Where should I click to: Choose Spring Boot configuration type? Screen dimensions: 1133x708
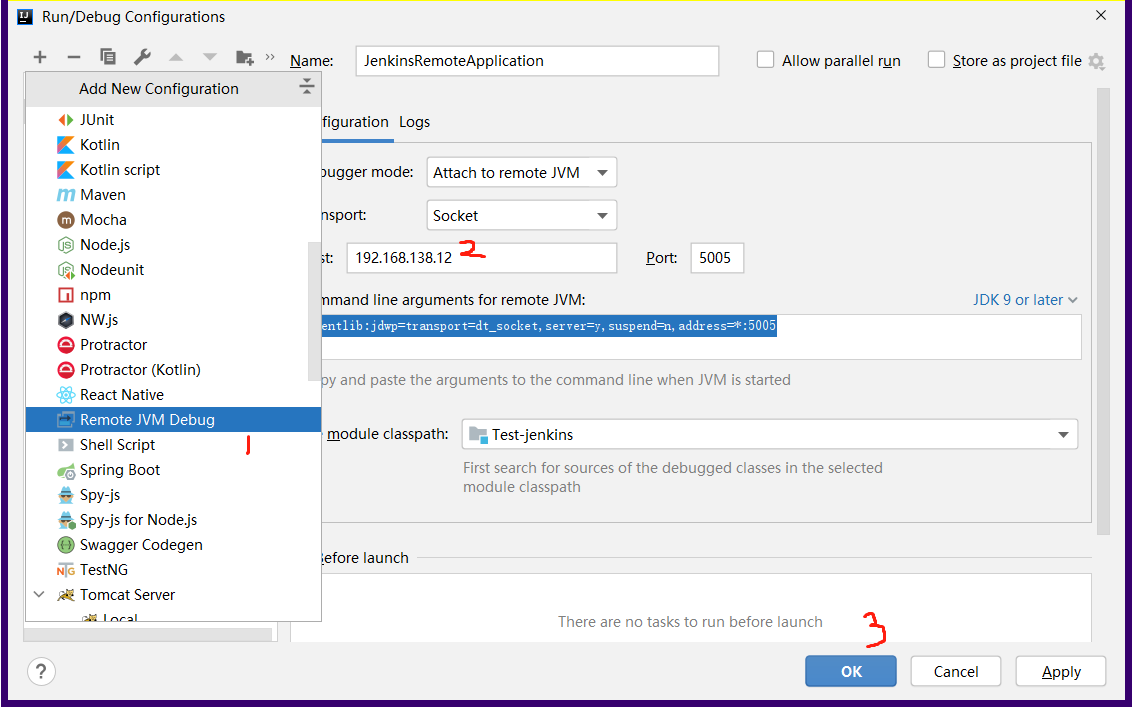click(173, 470)
